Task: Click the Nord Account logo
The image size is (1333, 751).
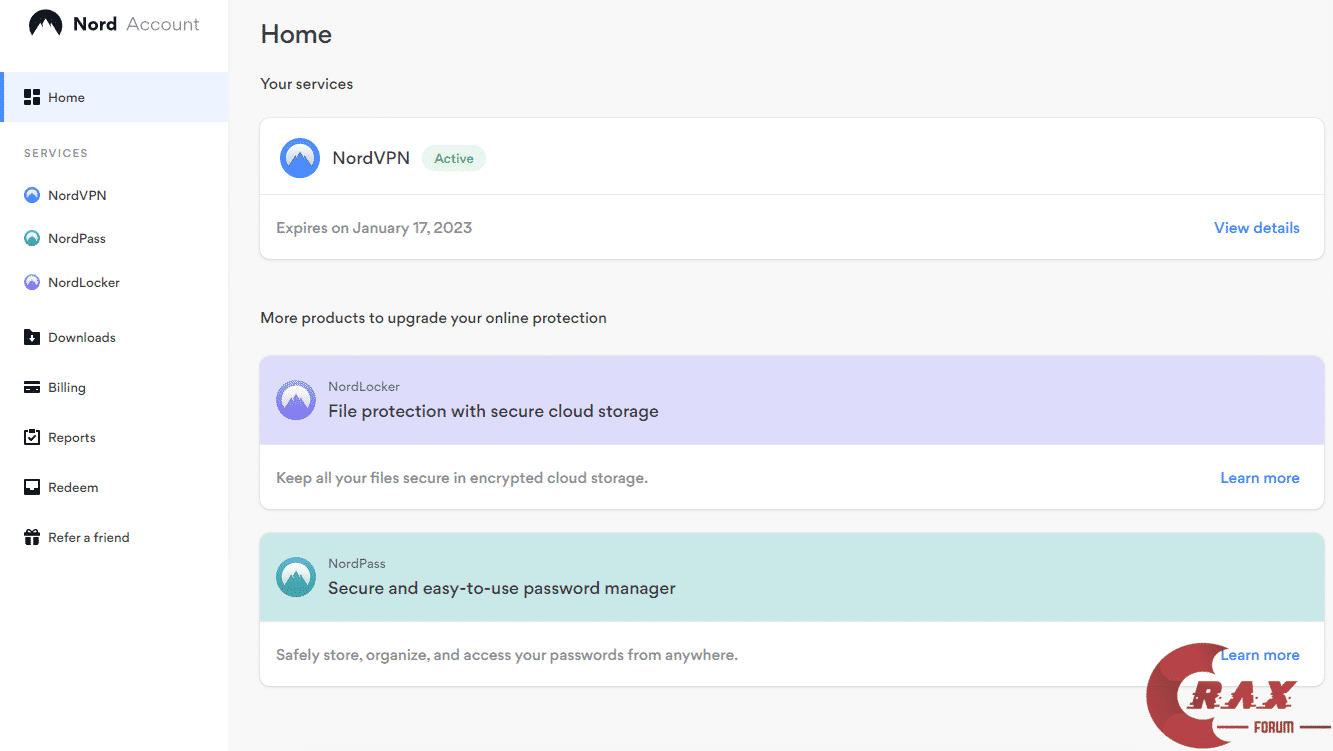Action: (x=114, y=24)
